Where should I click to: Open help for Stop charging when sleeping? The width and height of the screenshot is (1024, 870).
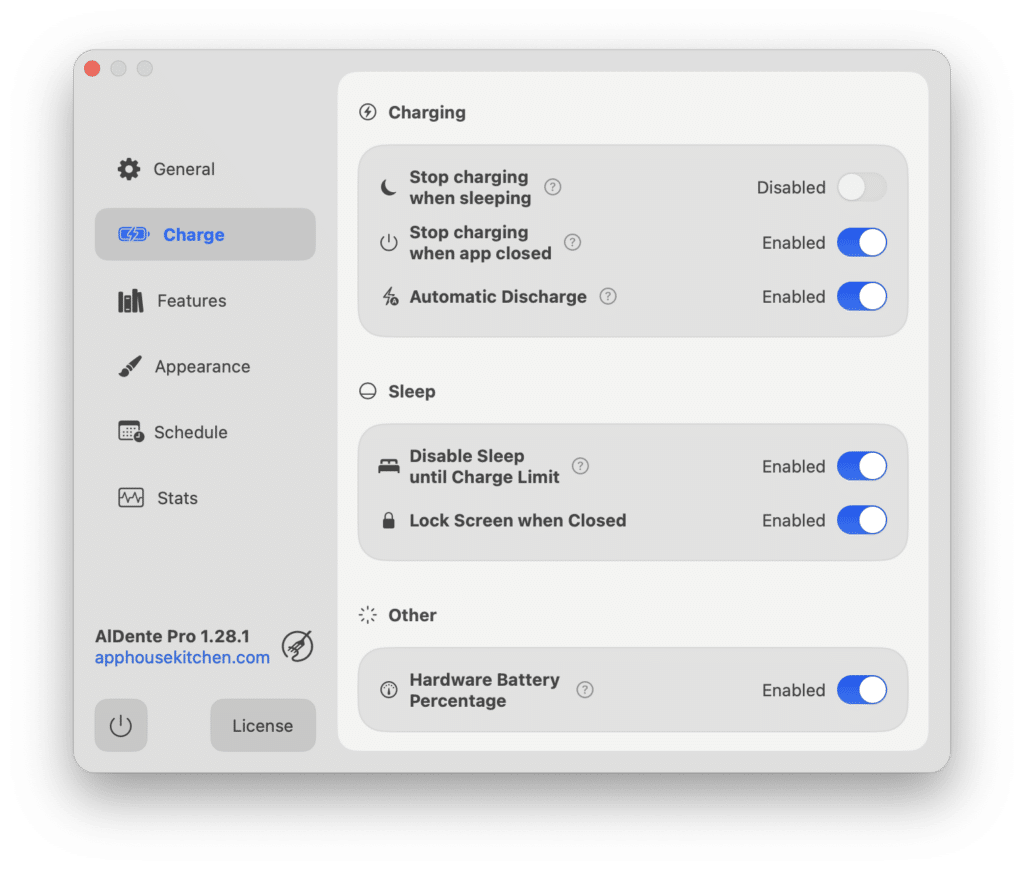[552, 187]
